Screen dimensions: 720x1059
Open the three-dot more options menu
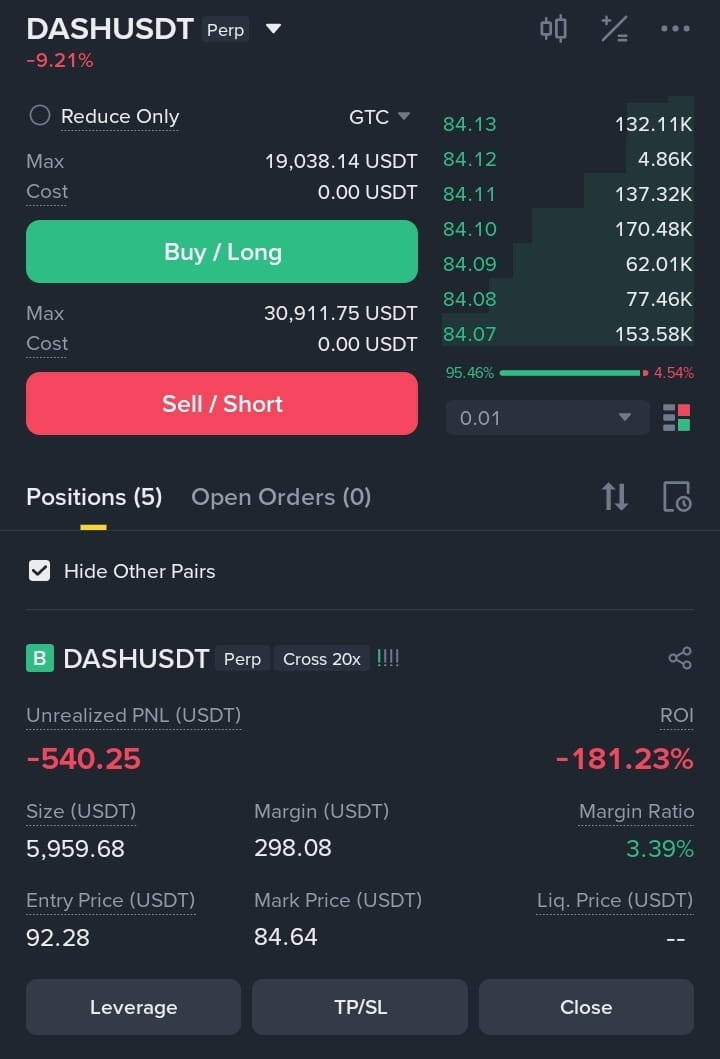675,29
